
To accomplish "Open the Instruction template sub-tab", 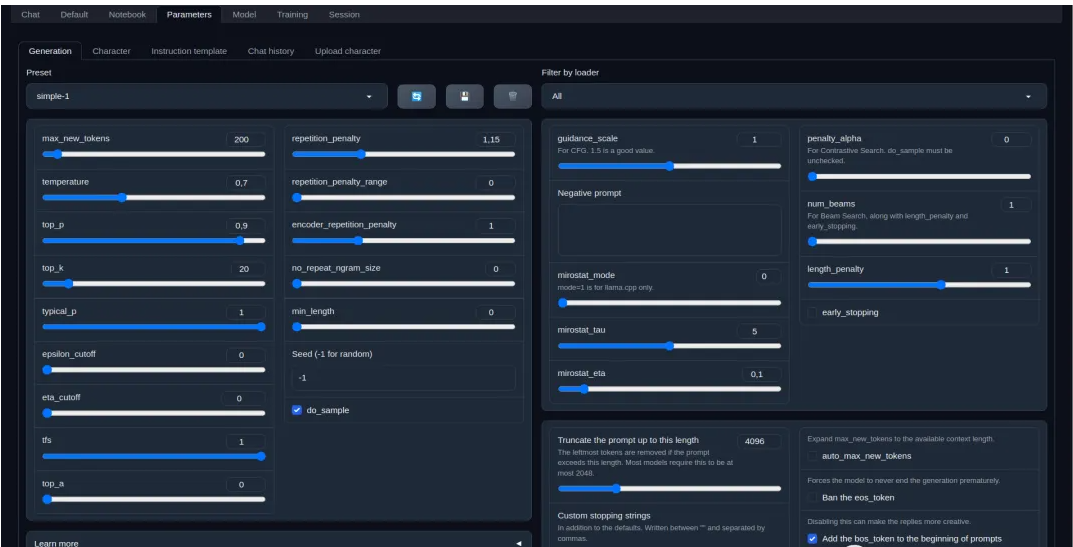I will click(x=189, y=51).
